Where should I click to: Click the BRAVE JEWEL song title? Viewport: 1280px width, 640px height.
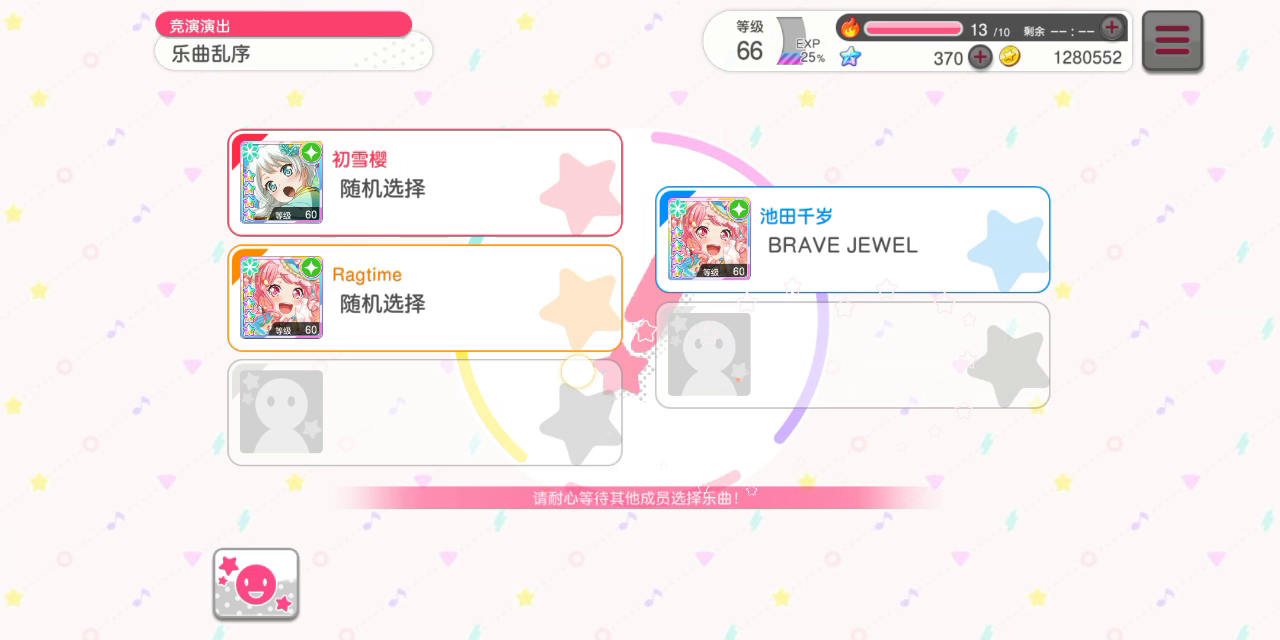[842, 245]
